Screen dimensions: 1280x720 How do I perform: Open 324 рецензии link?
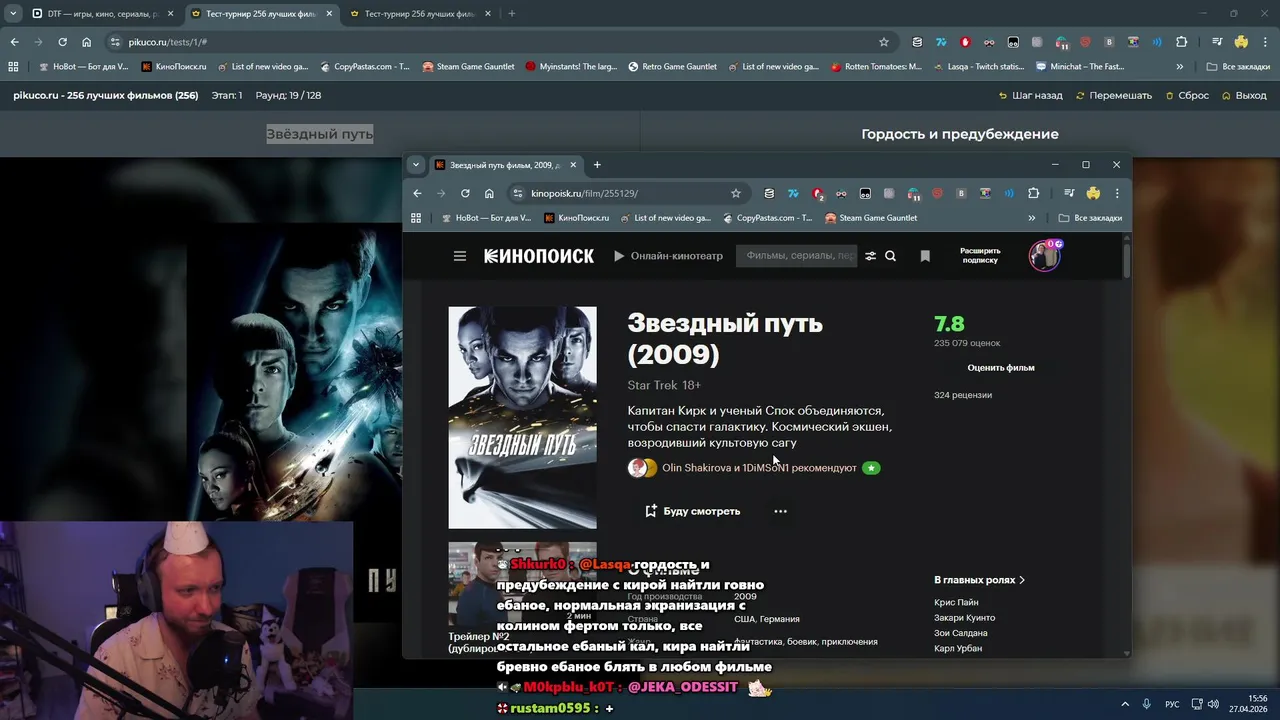(x=963, y=395)
